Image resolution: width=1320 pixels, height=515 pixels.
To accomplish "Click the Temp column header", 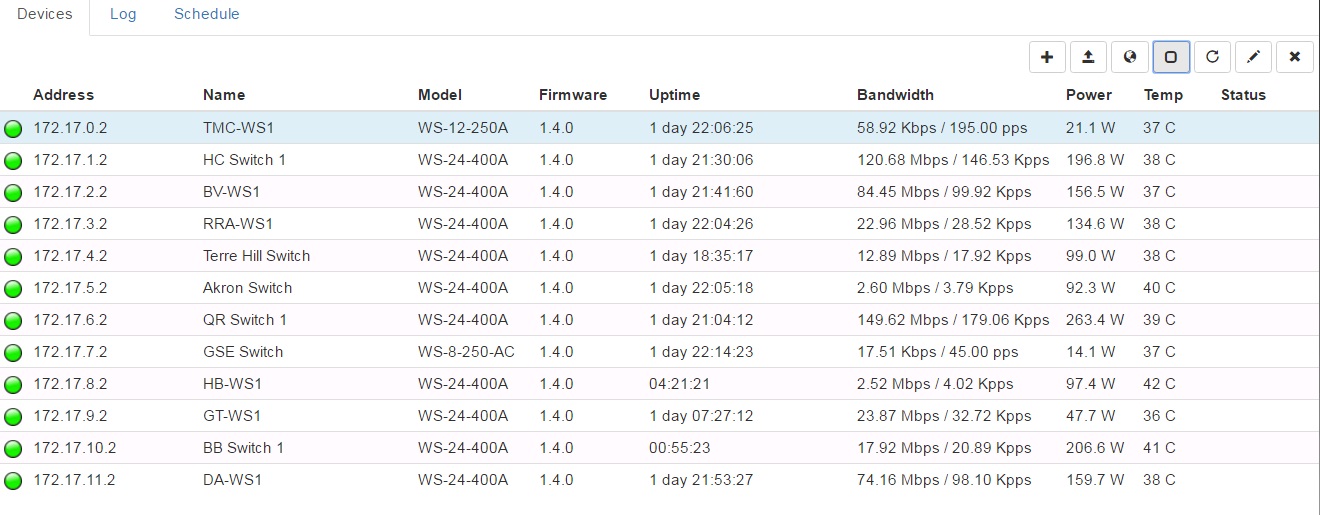I will [x=1163, y=95].
